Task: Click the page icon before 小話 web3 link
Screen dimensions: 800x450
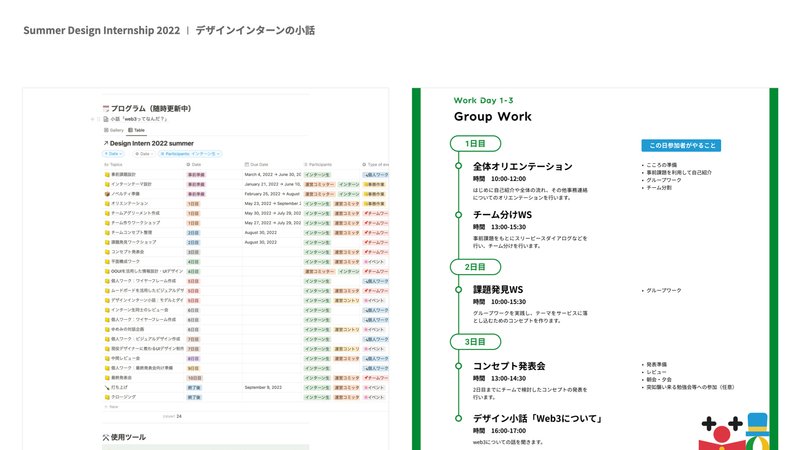Action: pos(106,119)
